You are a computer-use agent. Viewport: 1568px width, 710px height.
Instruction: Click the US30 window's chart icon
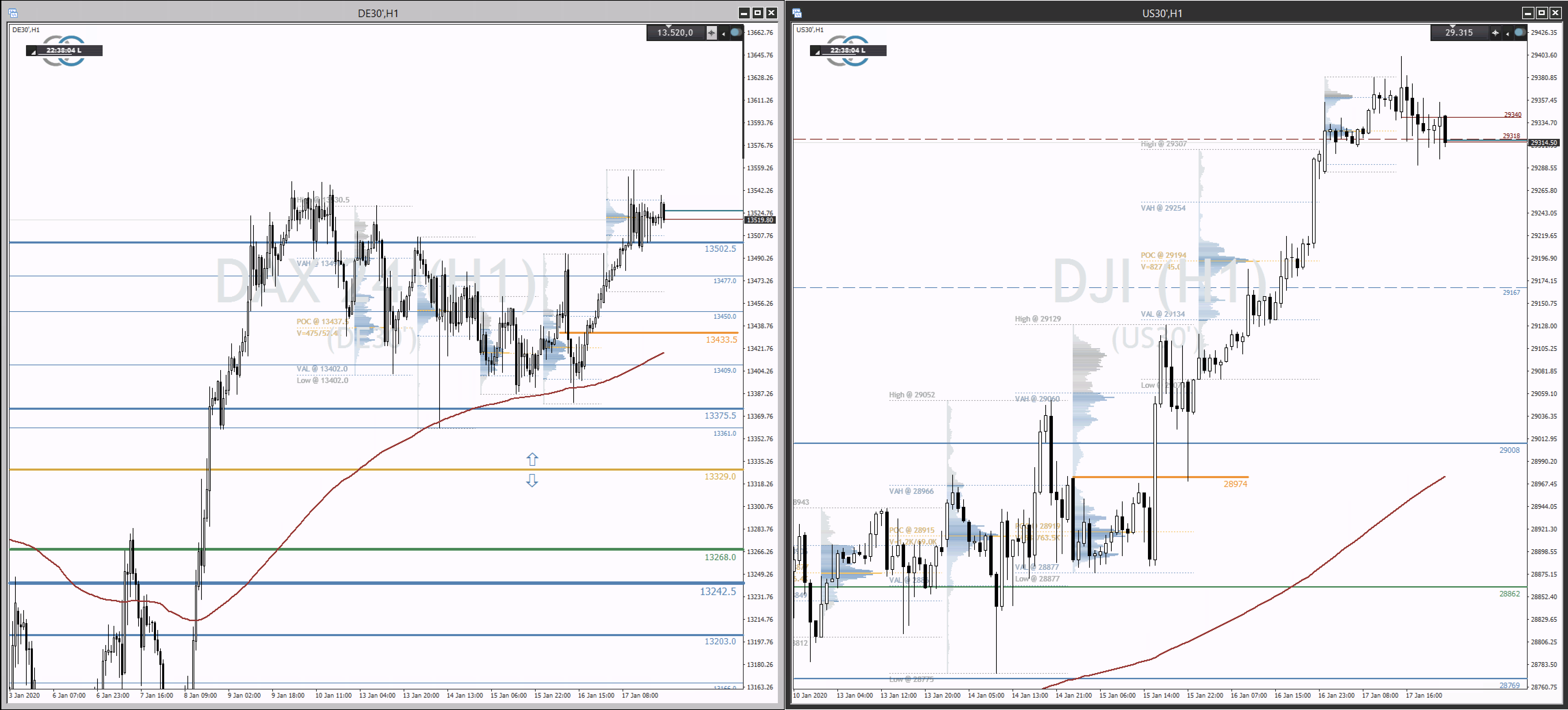coord(797,13)
